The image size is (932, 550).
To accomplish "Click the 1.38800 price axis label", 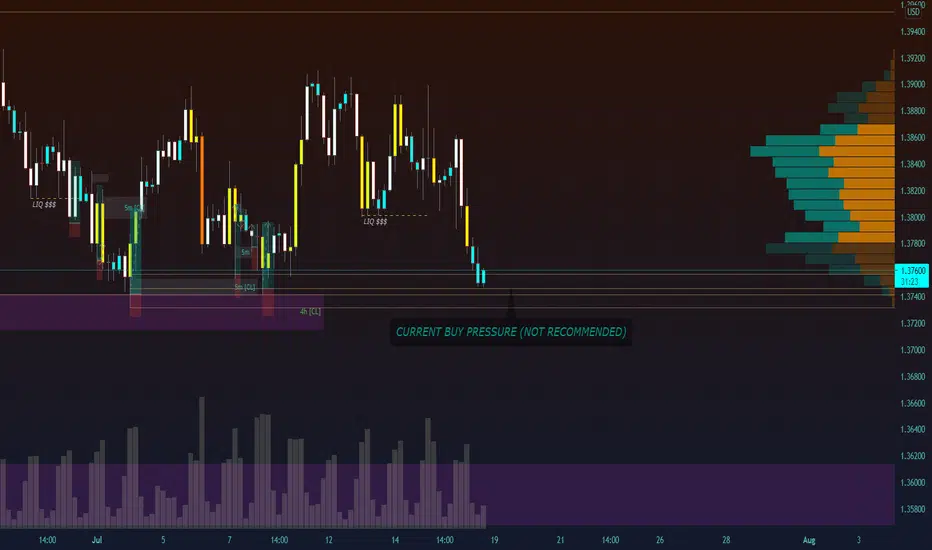I will [x=912, y=111].
